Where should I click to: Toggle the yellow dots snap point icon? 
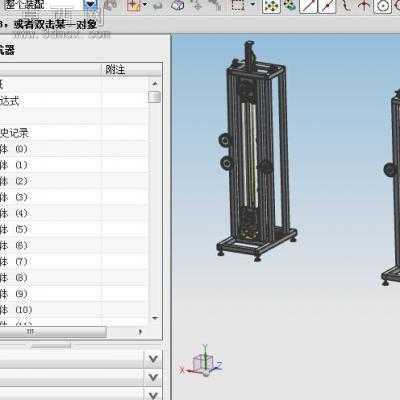coord(271,5)
